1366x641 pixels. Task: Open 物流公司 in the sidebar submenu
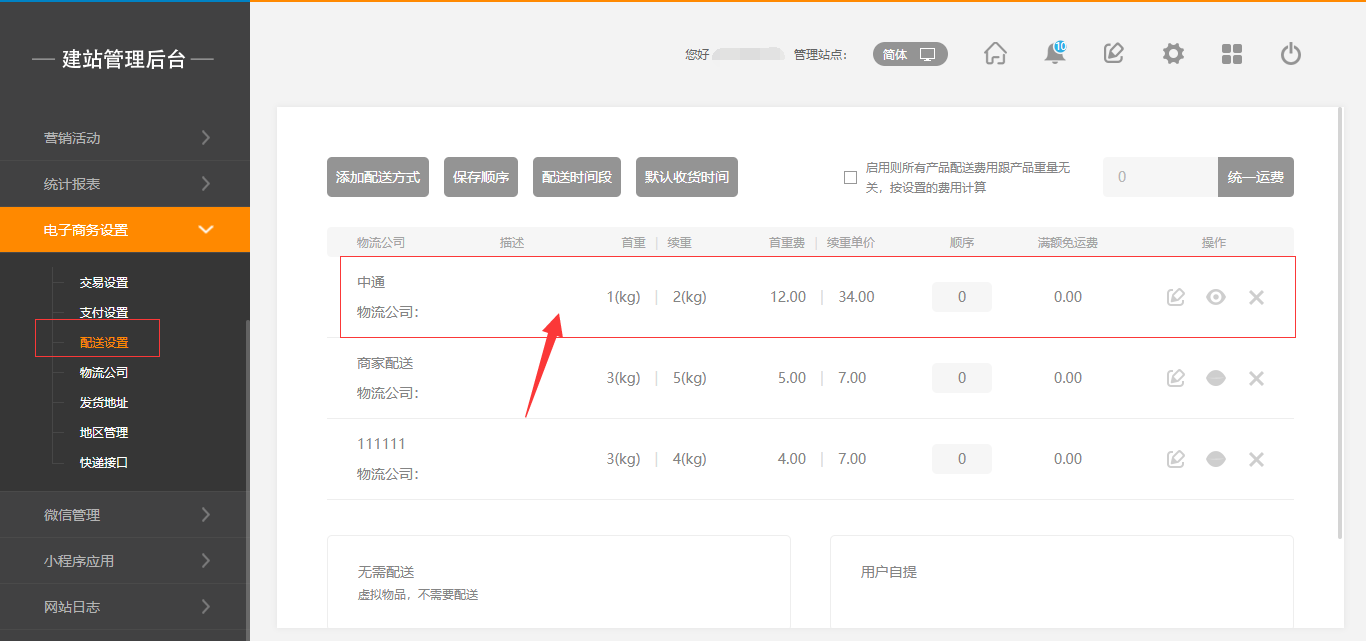coord(104,373)
